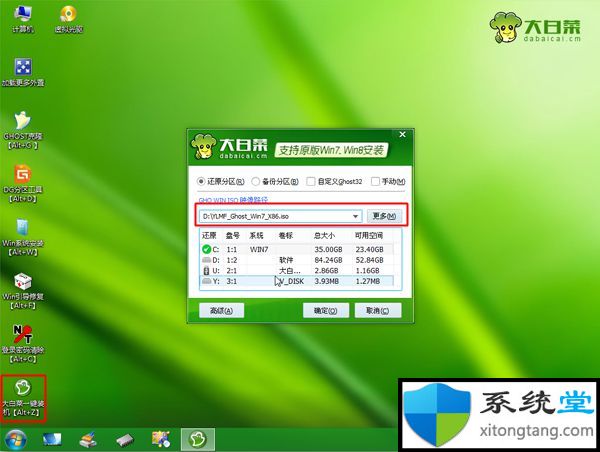Click the drive icon of Y: row
Viewport: 600px width, 452px height.
tap(206, 281)
